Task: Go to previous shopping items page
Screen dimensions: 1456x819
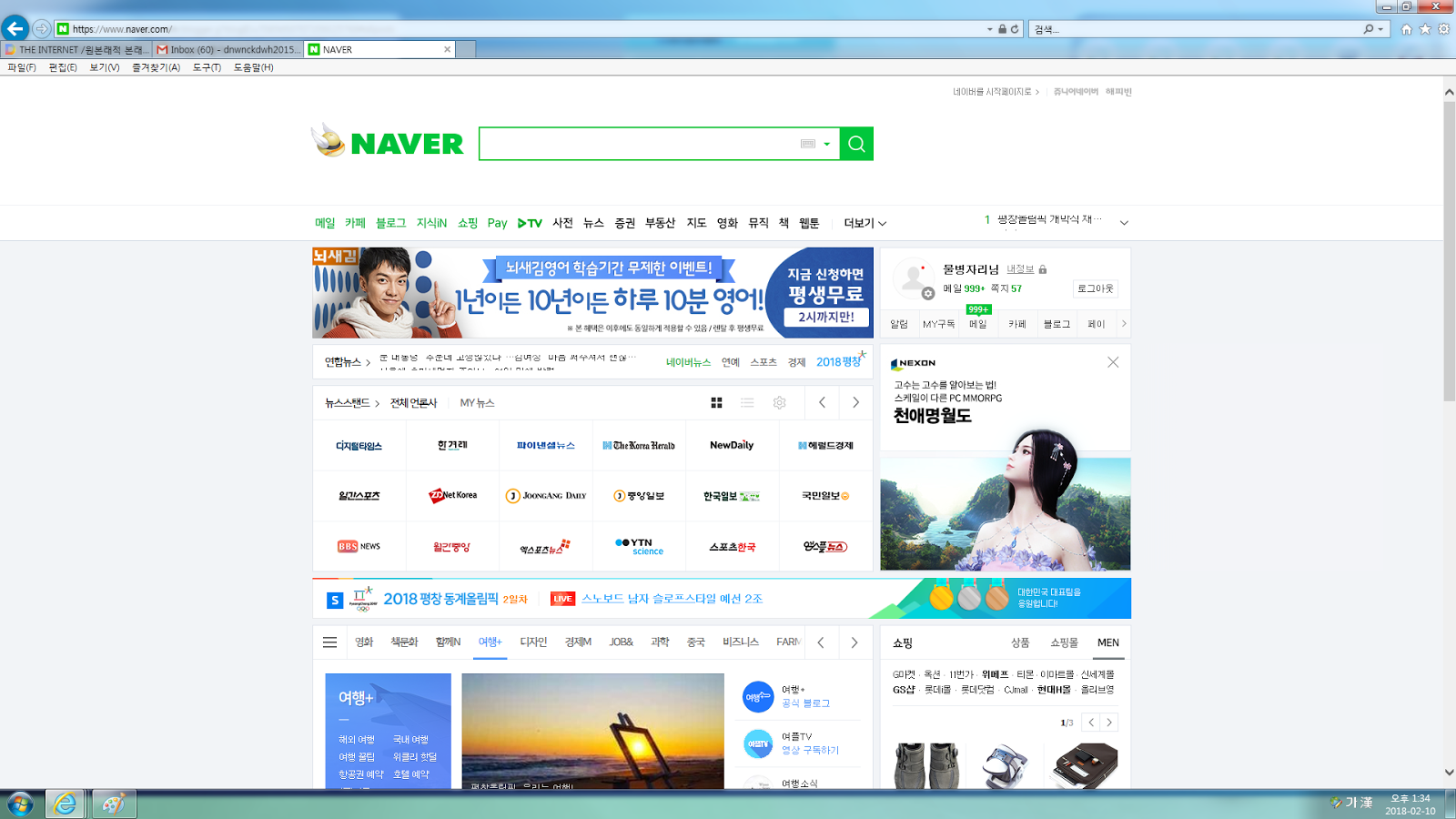Action: 1091,723
